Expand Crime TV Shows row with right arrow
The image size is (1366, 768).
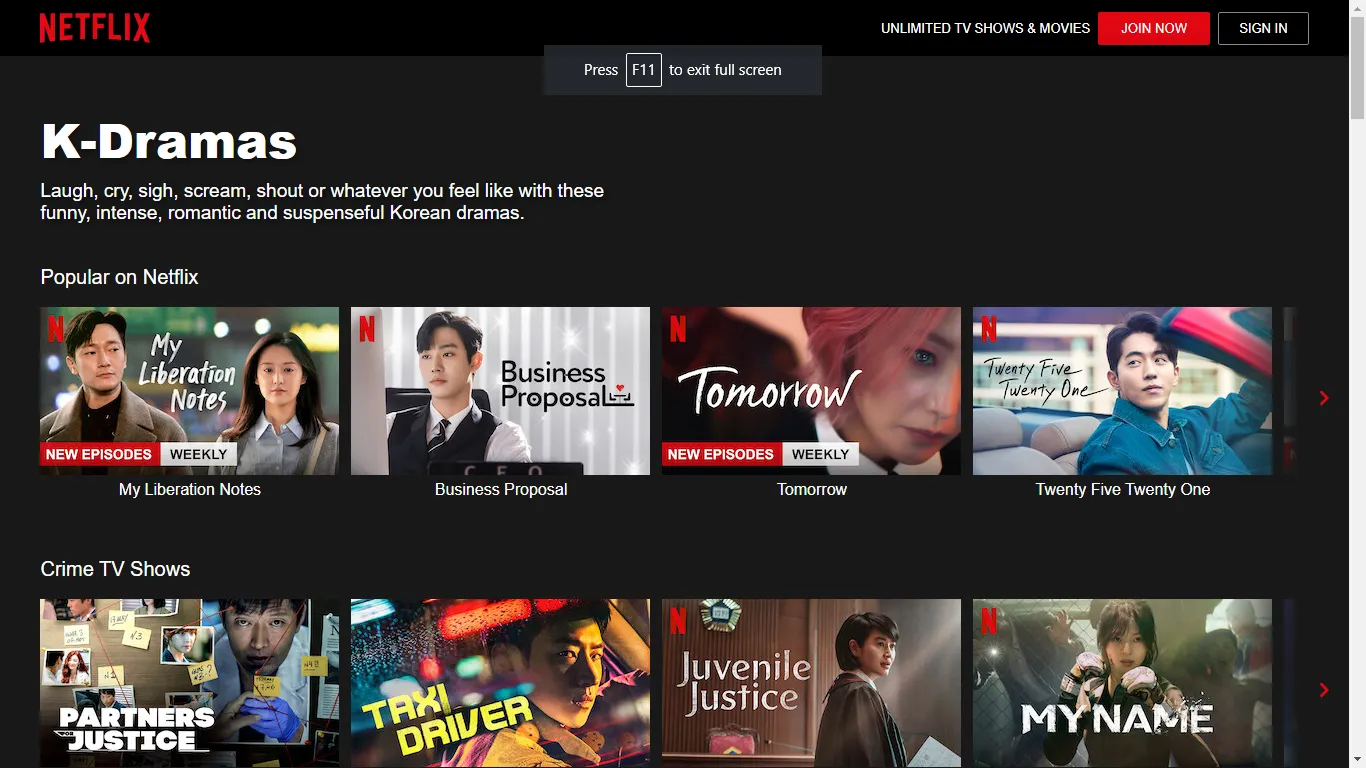[x=1324, y=690]
